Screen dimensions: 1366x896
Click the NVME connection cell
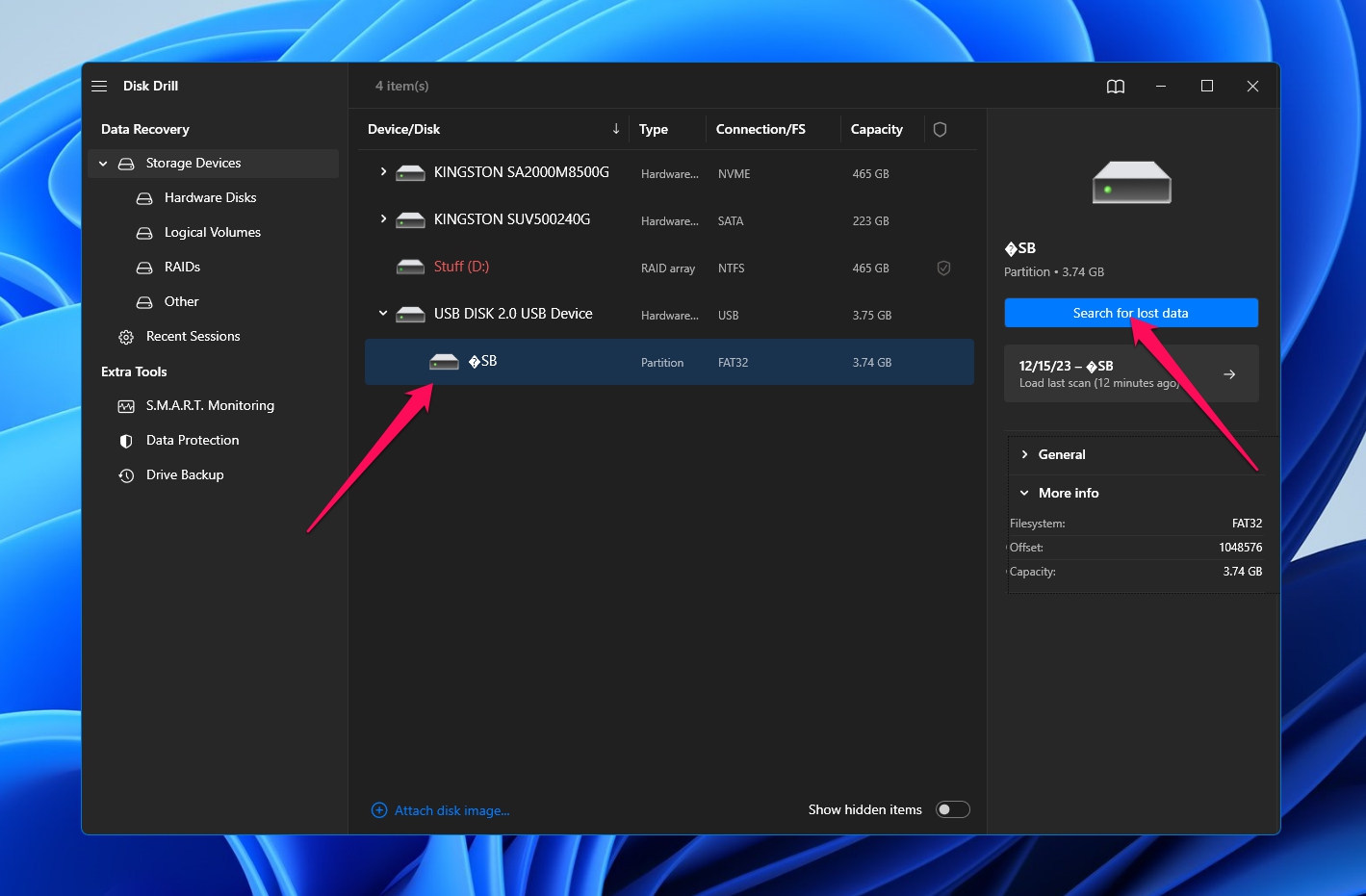coord(735,174)
